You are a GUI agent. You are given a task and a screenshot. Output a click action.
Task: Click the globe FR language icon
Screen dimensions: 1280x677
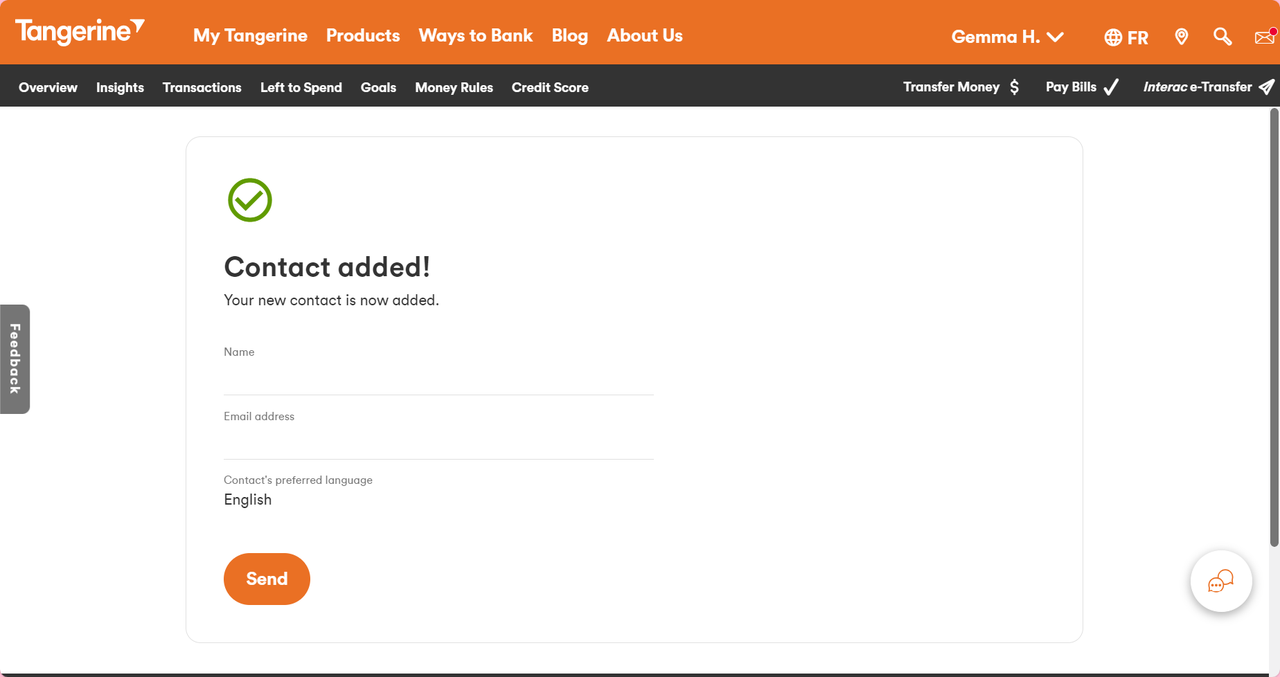click(x=1126, y=37)
